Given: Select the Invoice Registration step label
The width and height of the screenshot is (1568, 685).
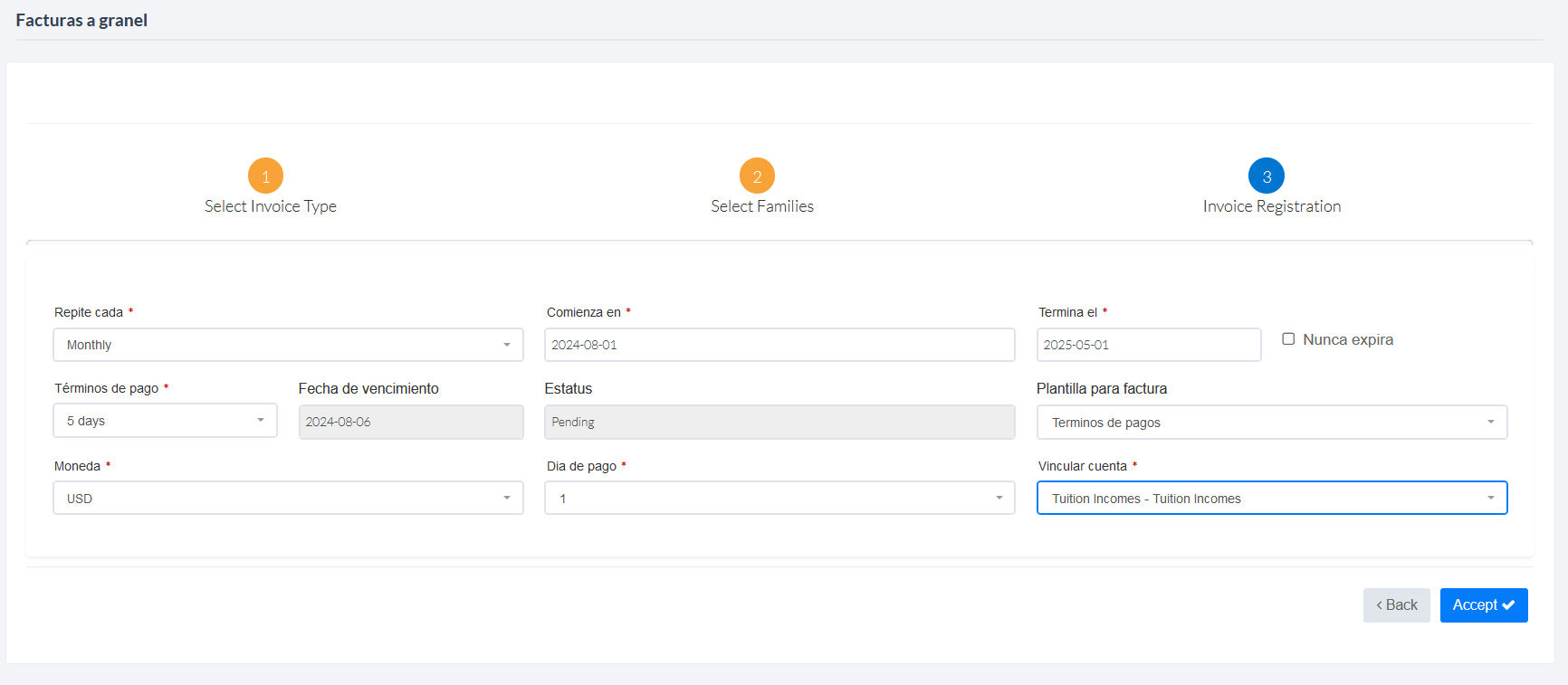Looking at the screenshot, I should pyautogui.click(x=1272, y=206).
